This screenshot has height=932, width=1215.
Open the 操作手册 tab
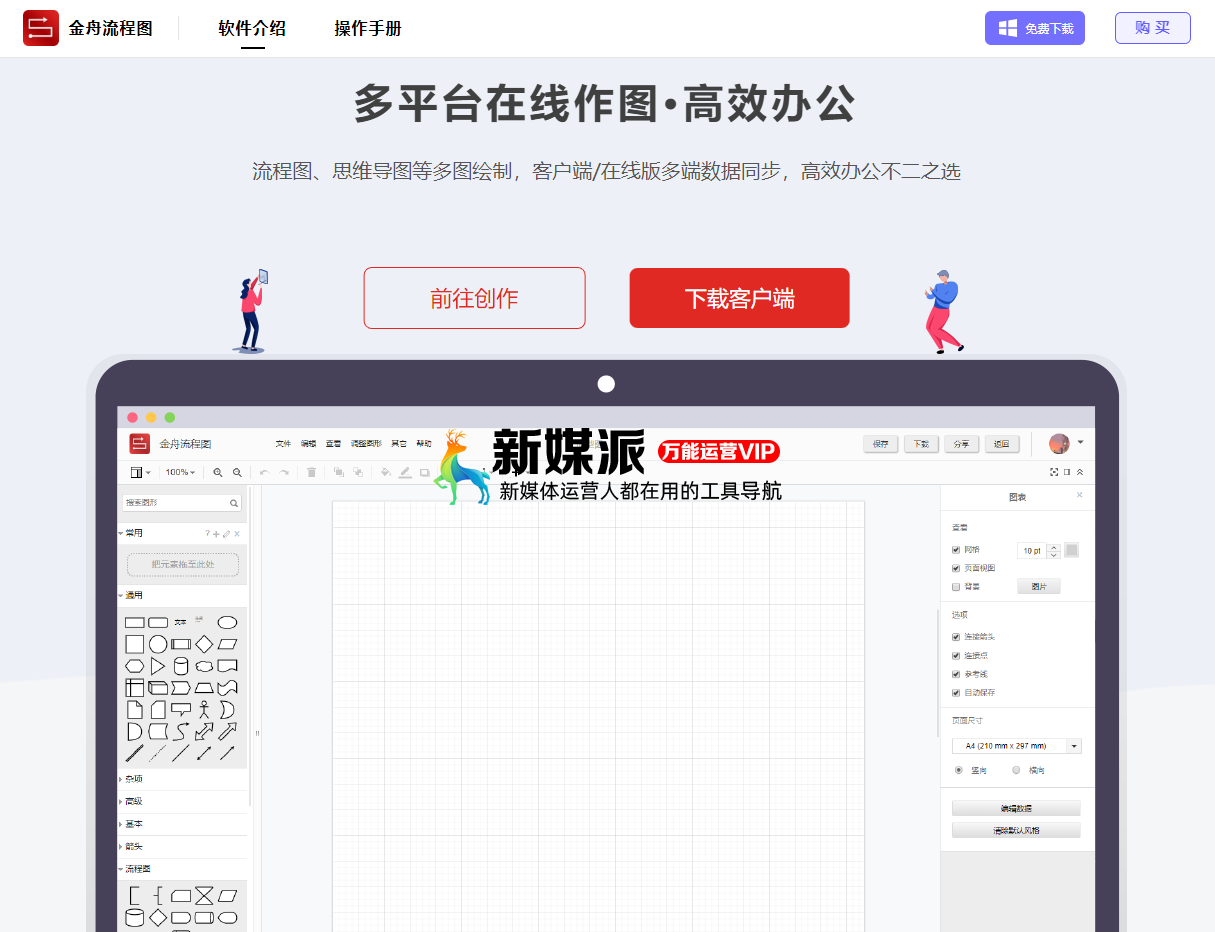368,28
